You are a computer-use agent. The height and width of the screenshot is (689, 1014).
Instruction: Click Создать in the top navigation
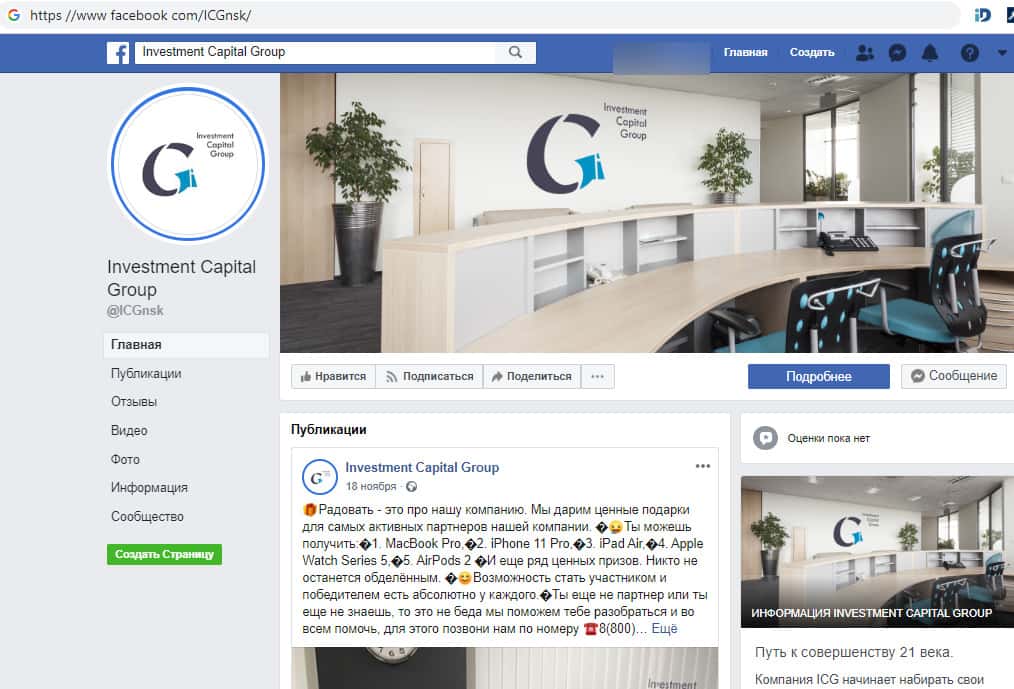(x=812, y=52)
